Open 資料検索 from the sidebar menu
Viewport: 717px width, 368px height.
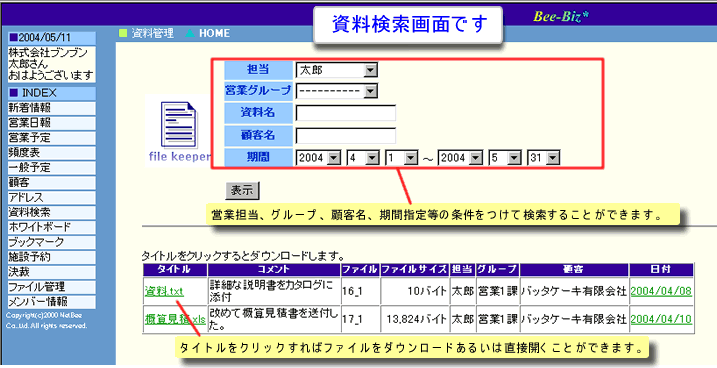click(52, 213)
